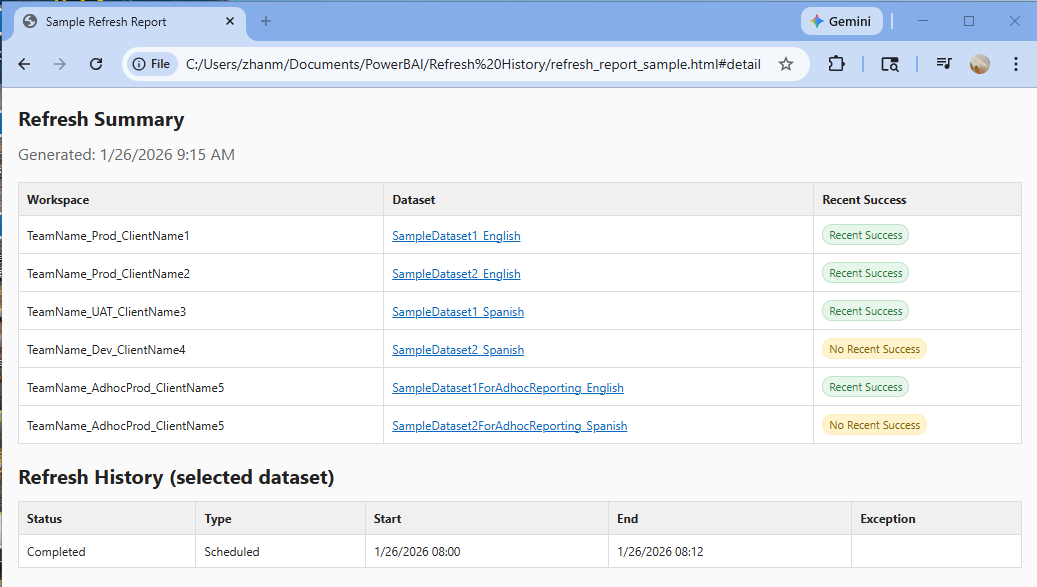Viewport: 1037px width, 587px height.
Task: Open the SampleDataset2_Spanish dataset link
Action: point(456,349)
